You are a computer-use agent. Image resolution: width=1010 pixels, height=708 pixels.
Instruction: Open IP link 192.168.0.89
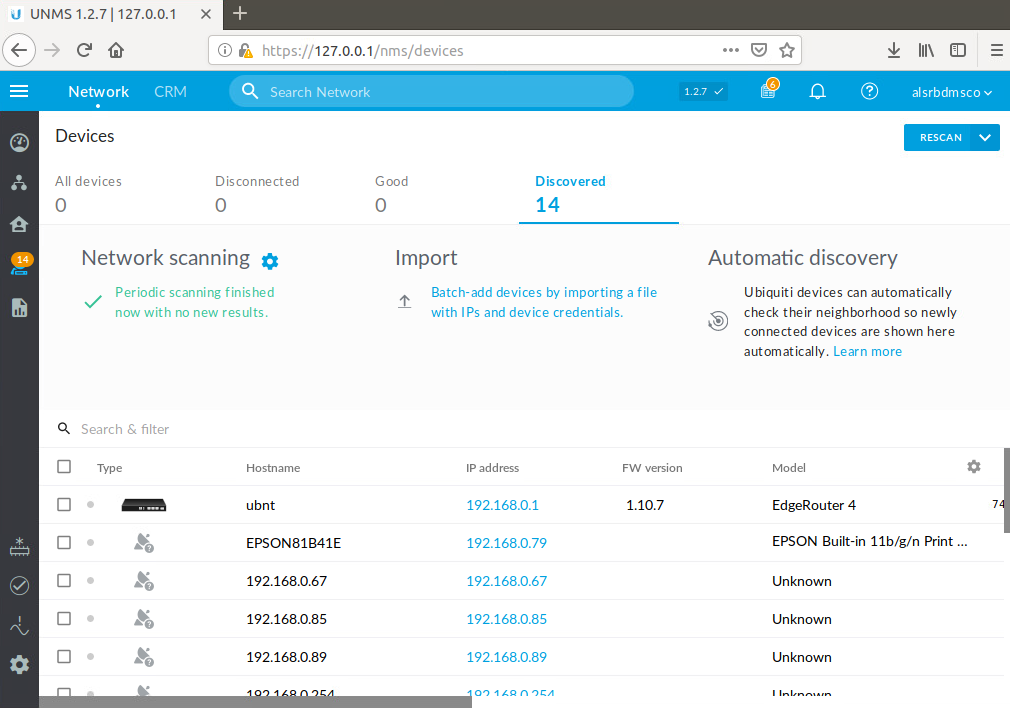pyautogui.click(x=506, y=657)
